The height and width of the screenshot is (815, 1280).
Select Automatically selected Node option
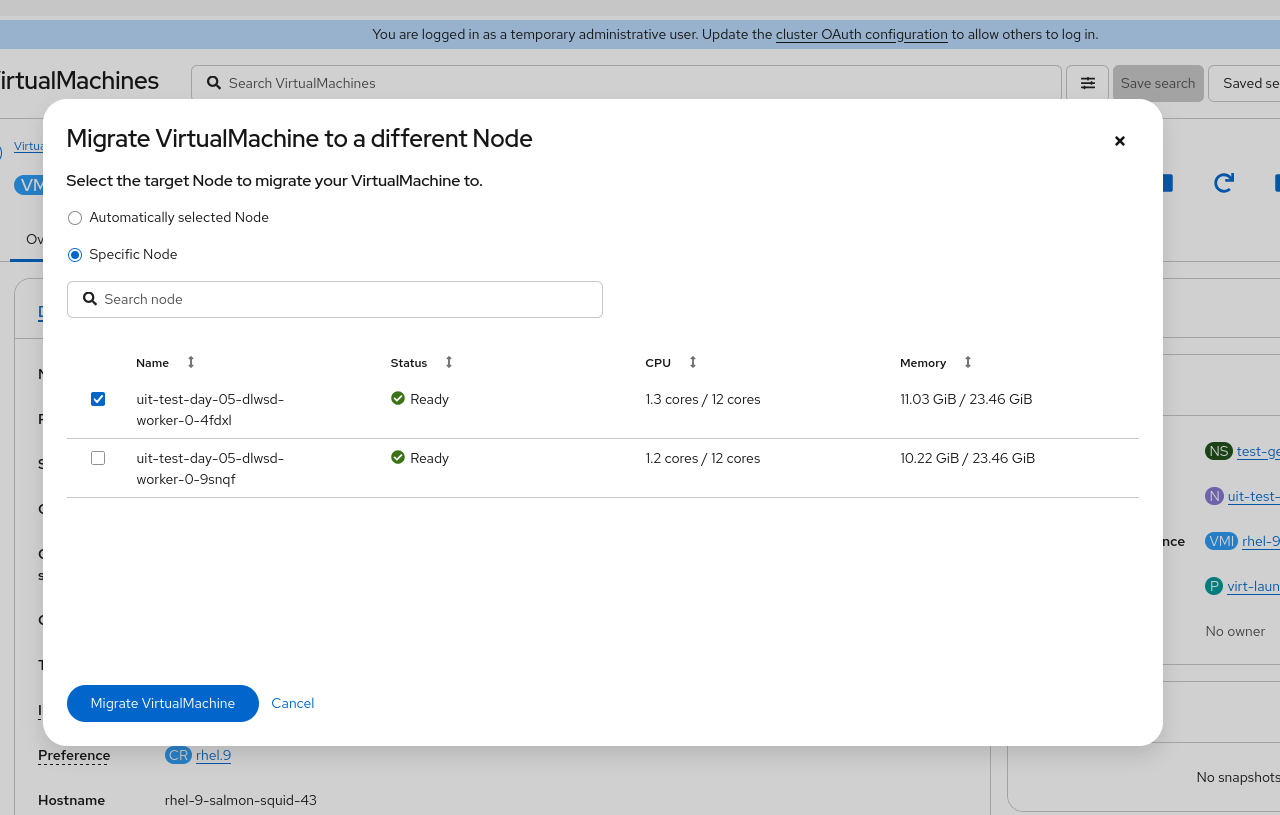click(x=75, y=218)
